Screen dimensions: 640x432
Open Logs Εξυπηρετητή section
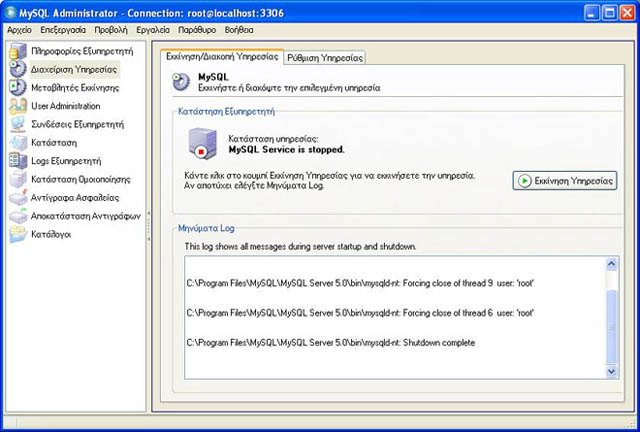tap(66, 161)
